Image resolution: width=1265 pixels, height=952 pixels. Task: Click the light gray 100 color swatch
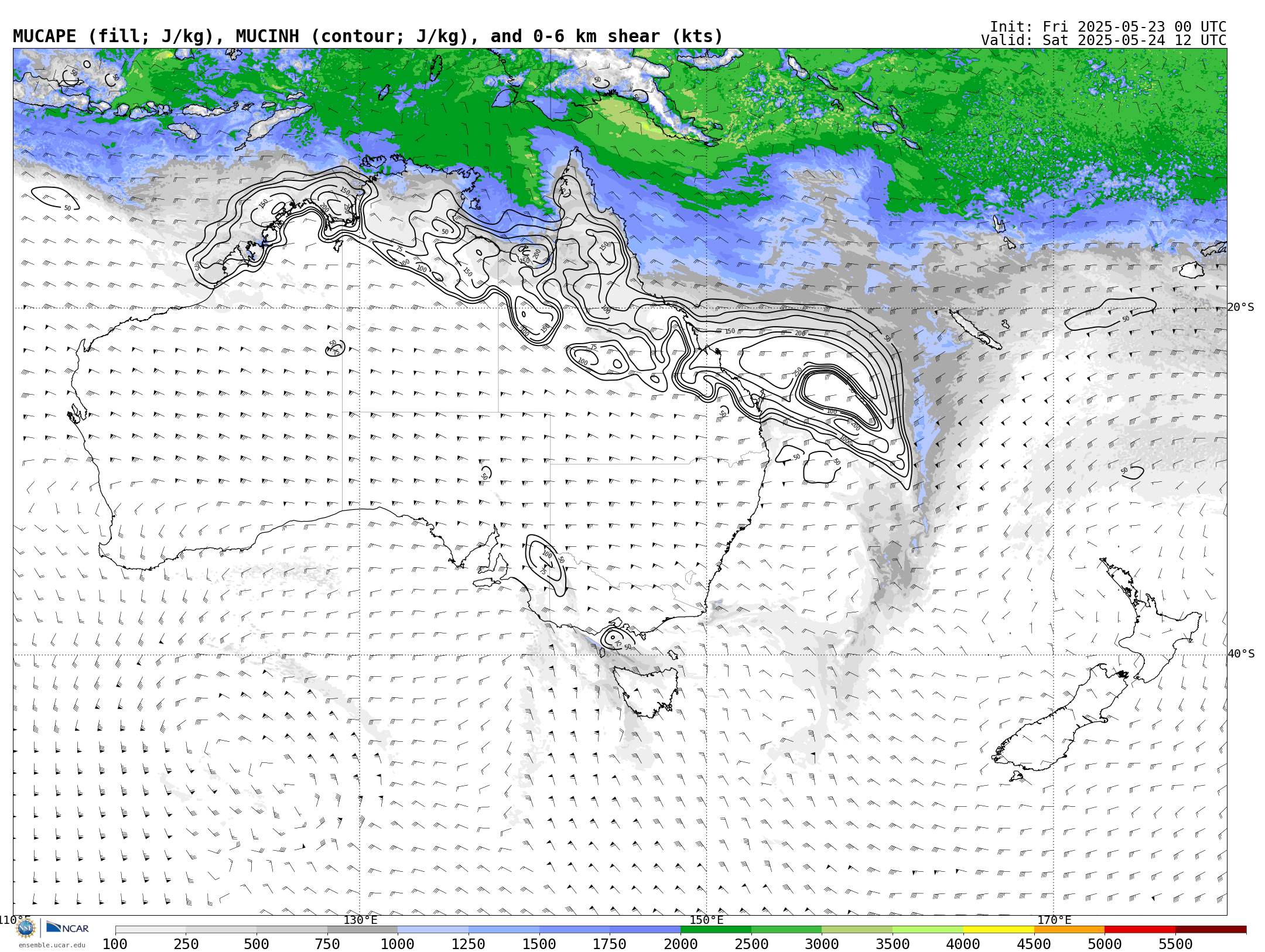pyautogui.click(x=151, y=930)
